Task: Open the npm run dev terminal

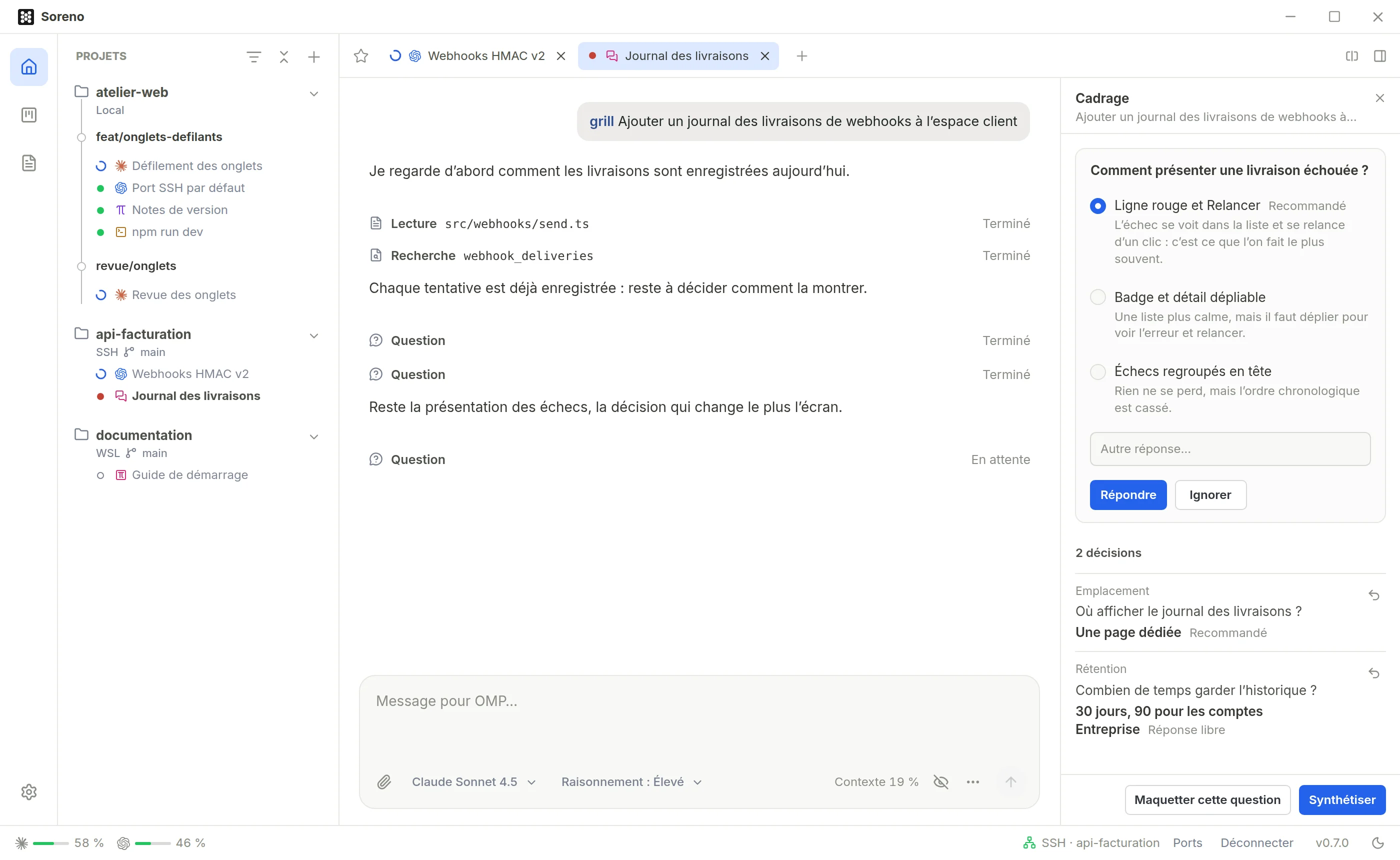Action: coord(167,232)
